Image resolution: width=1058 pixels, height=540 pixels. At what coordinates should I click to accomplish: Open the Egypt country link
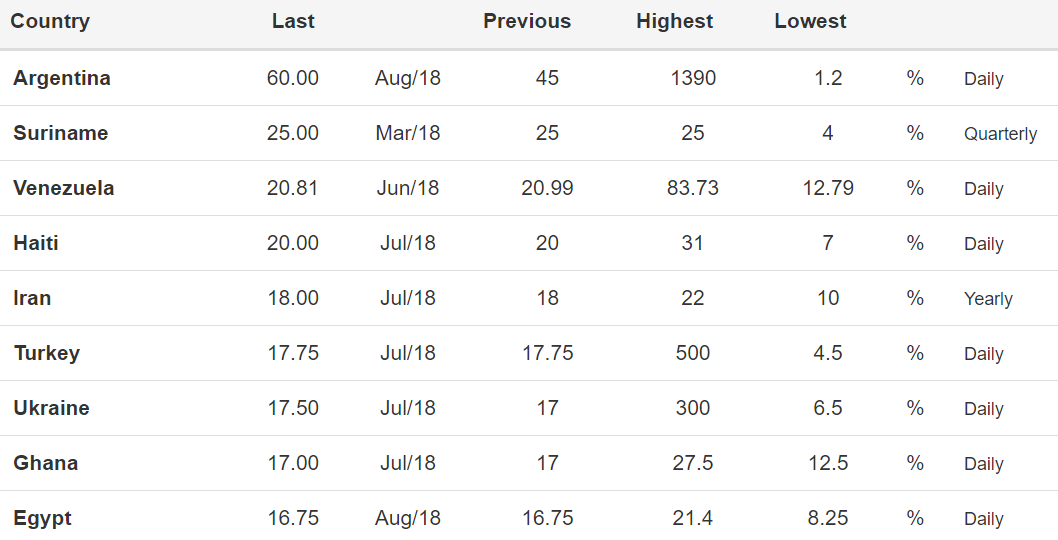tap(42, 518)
